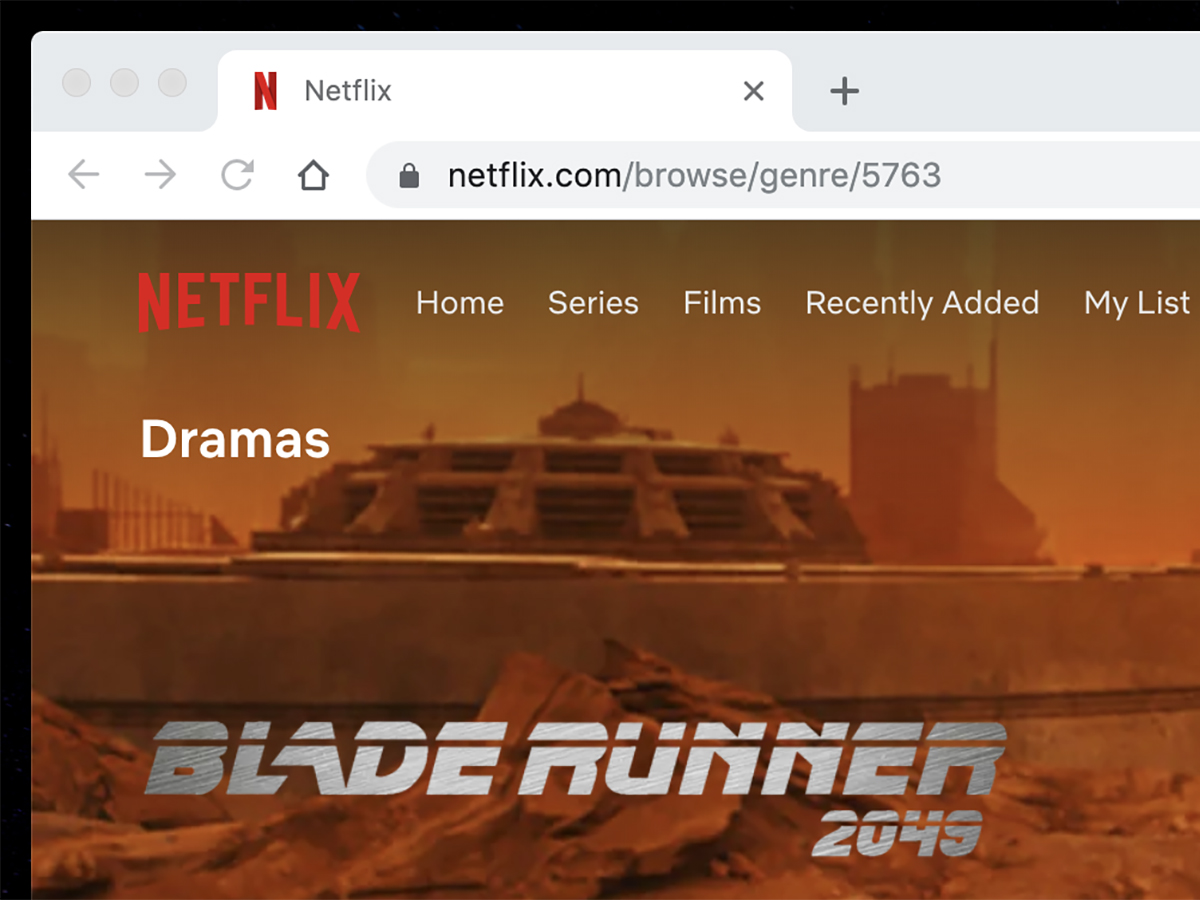Click the Netflix N favicon in tab
Screen dimensions: 1200x900
[x=265, y=91]
